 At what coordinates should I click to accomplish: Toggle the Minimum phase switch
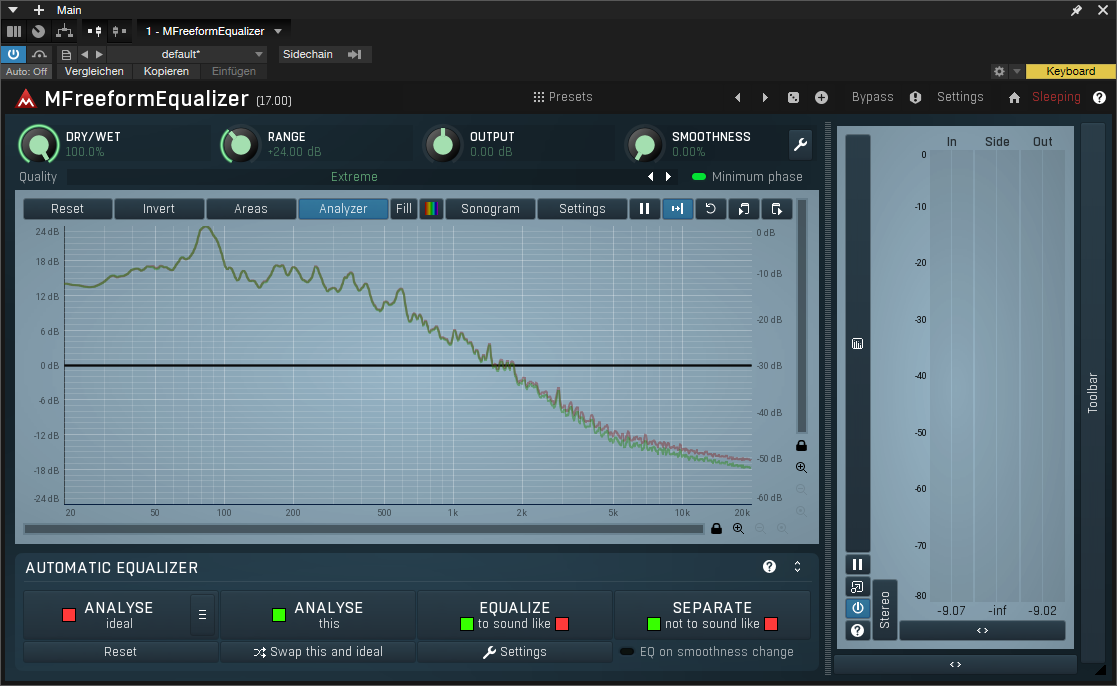(x=699, y=177)
